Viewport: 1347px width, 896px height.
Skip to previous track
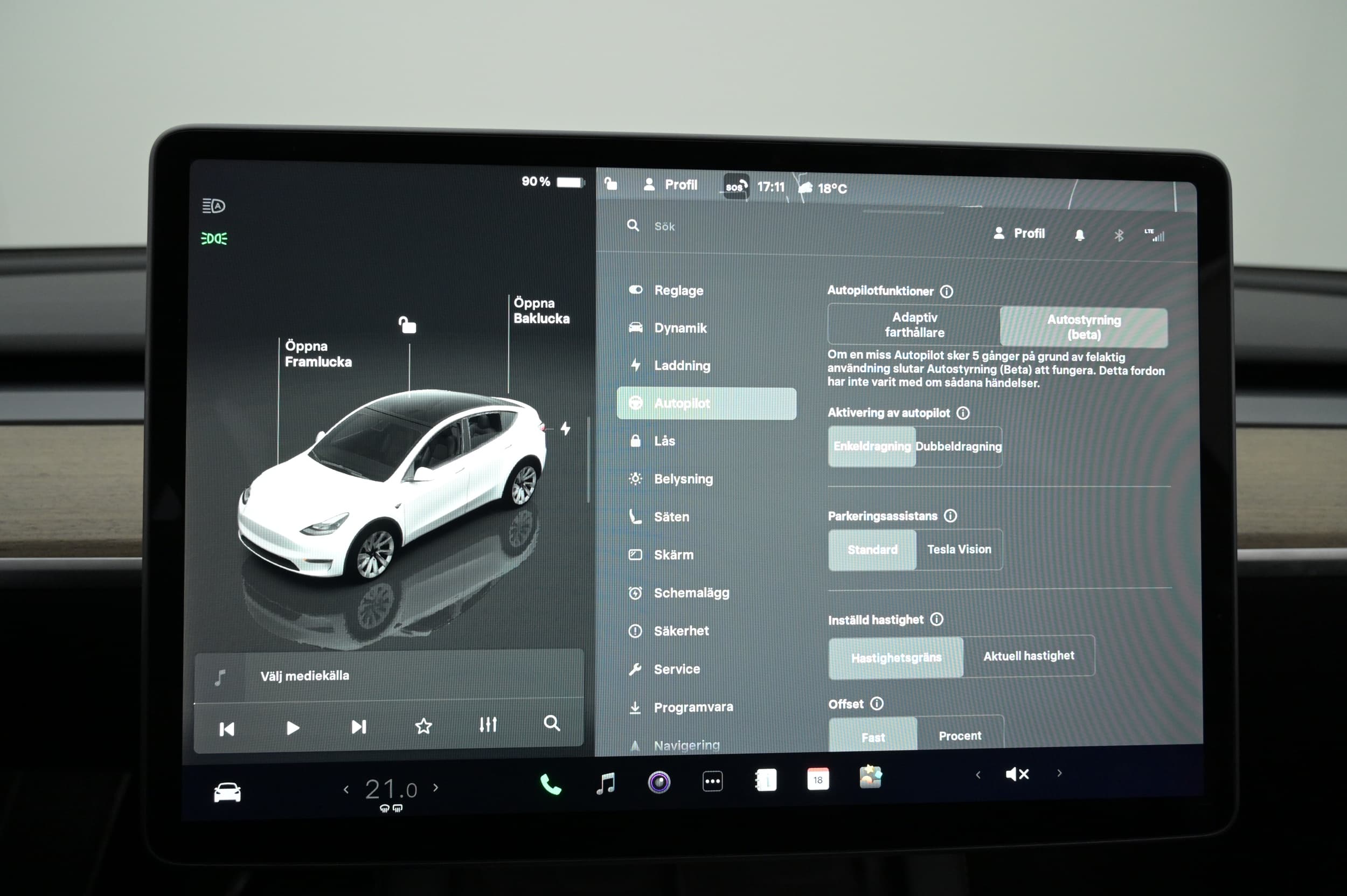(x=227, y=729)
